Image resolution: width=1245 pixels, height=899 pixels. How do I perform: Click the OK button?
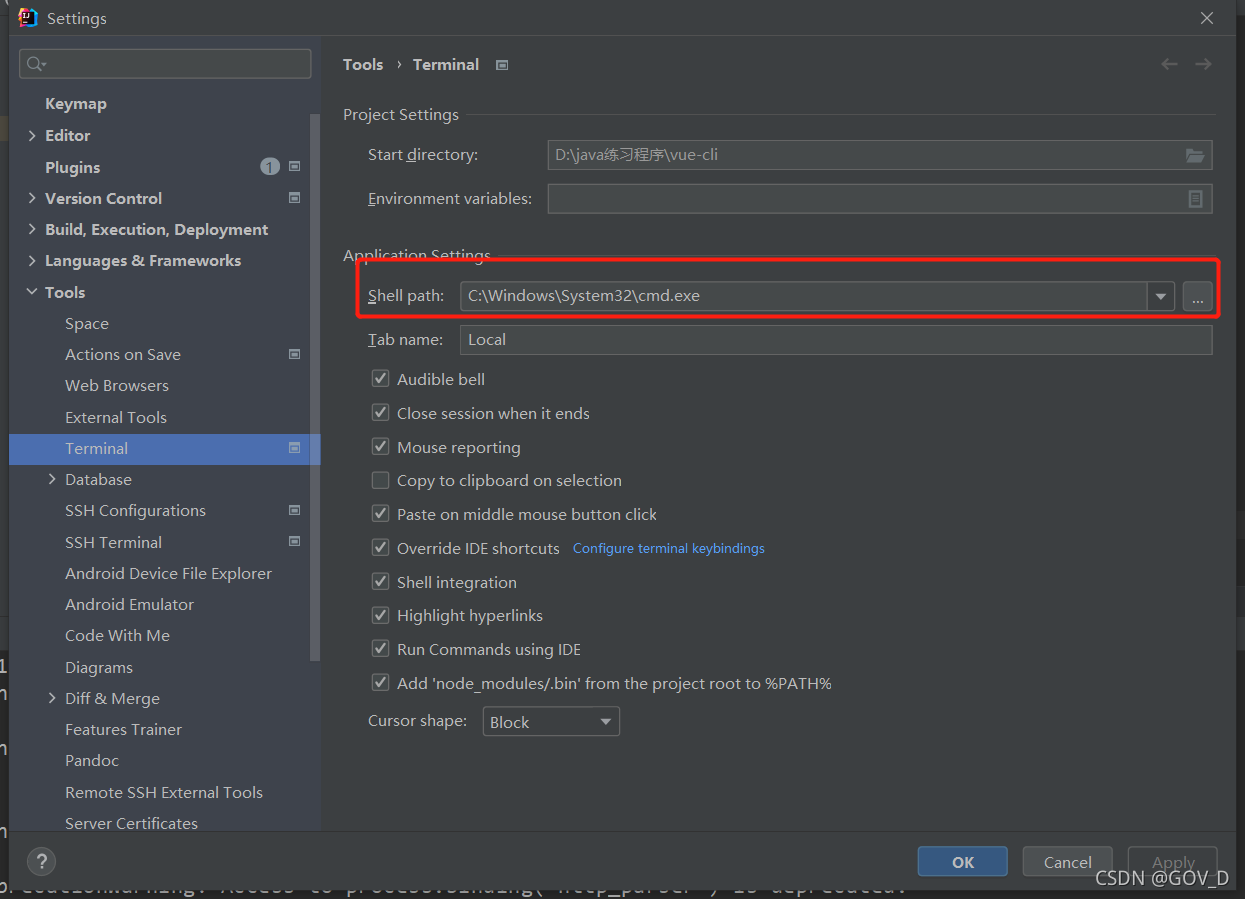click(963, 862)
